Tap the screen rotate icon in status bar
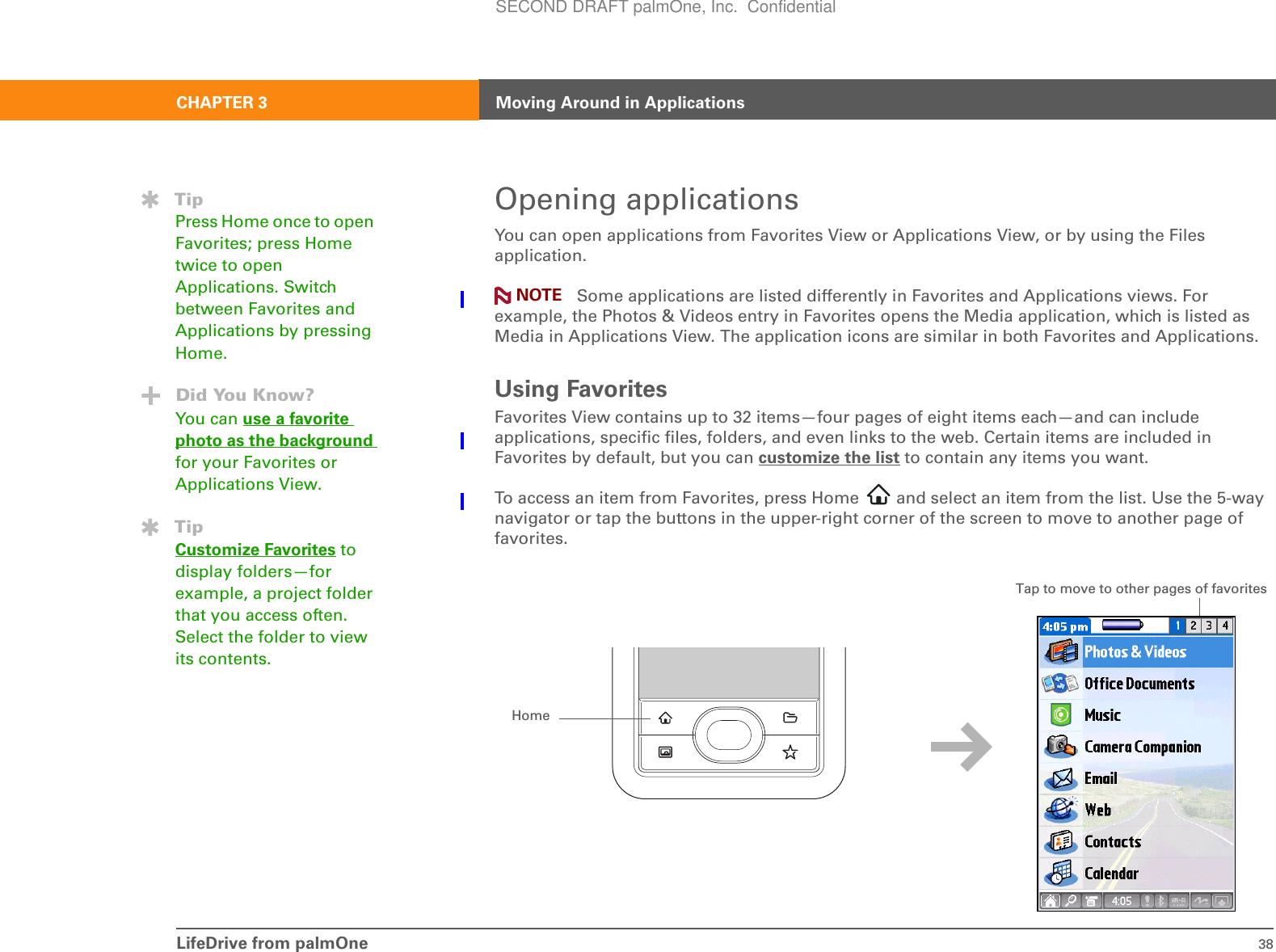The image size is (1276, 952). pyautogui.click(x=1222, y=900)
